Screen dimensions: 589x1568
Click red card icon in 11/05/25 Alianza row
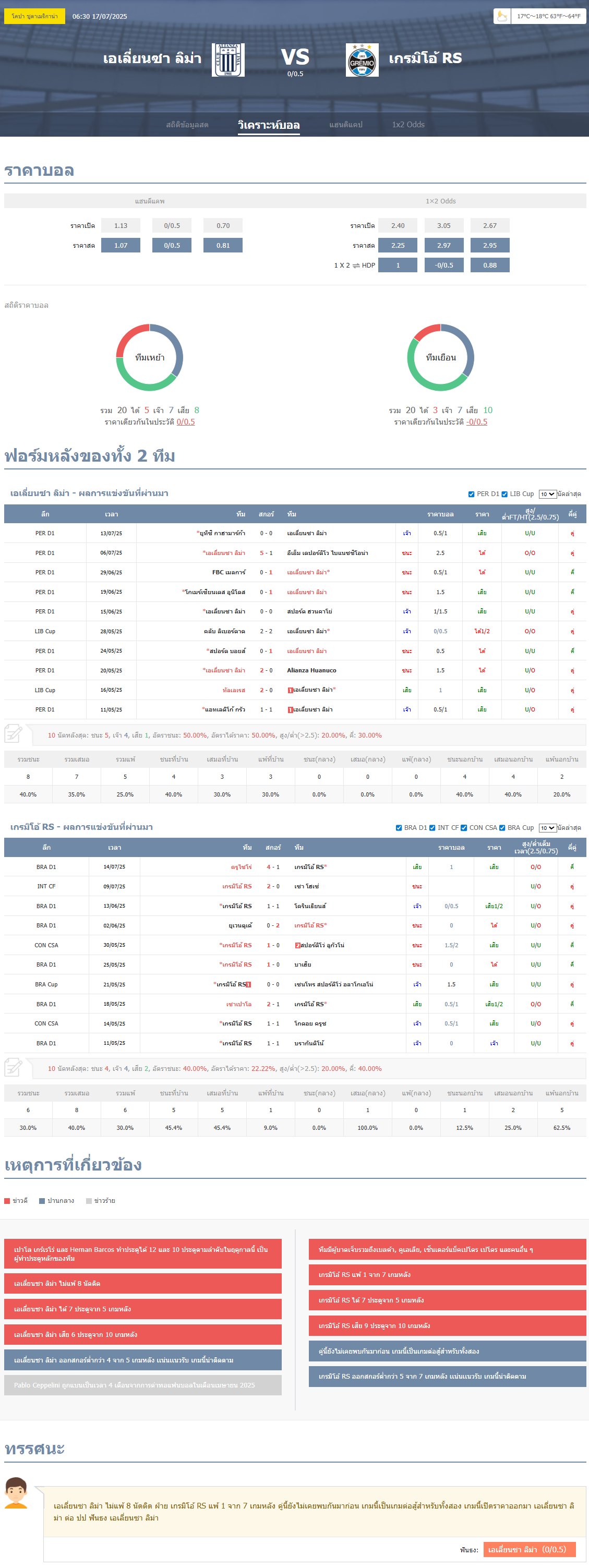(x=290, y=710)
